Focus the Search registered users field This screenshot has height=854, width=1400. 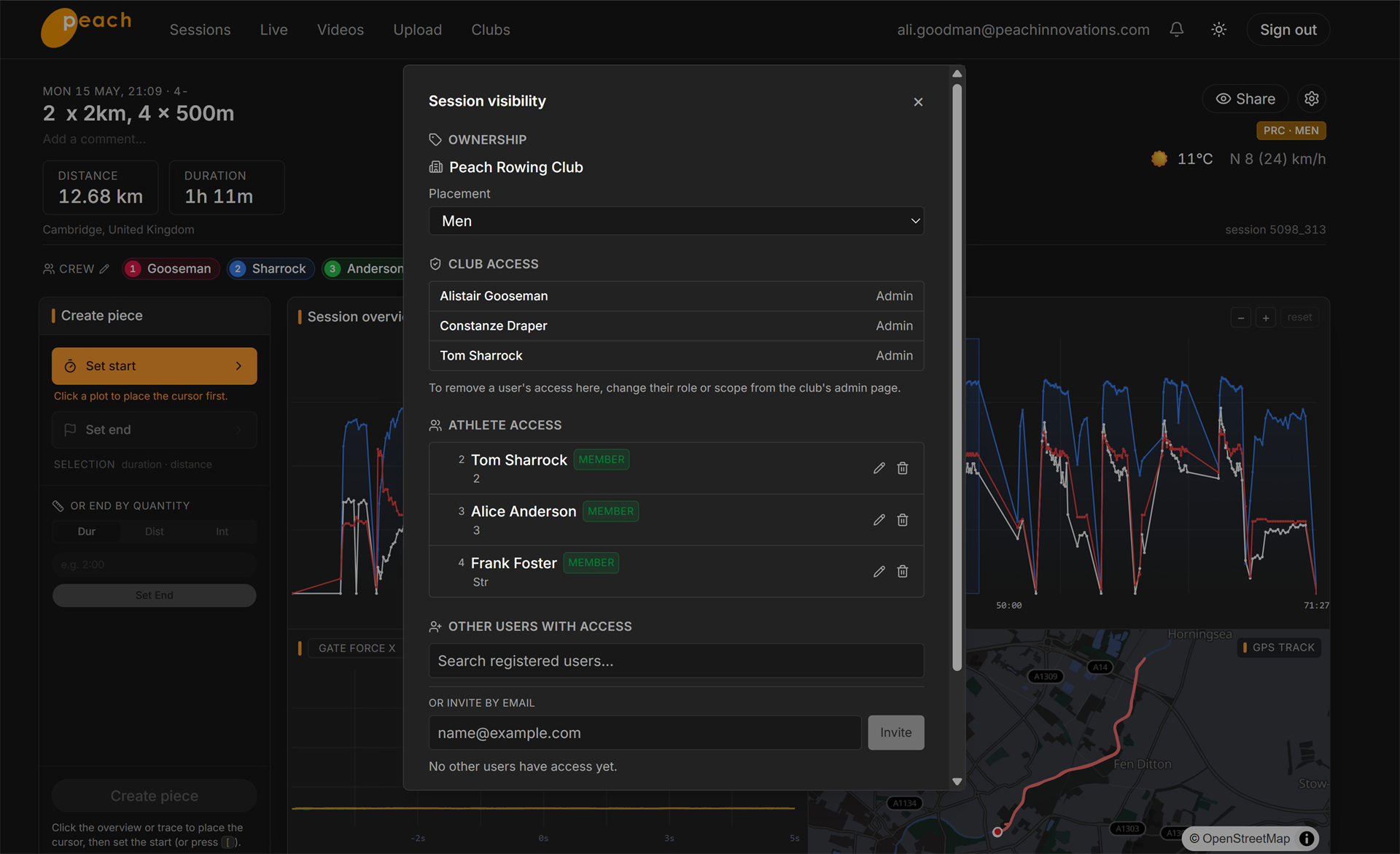[x=676, y=661]
